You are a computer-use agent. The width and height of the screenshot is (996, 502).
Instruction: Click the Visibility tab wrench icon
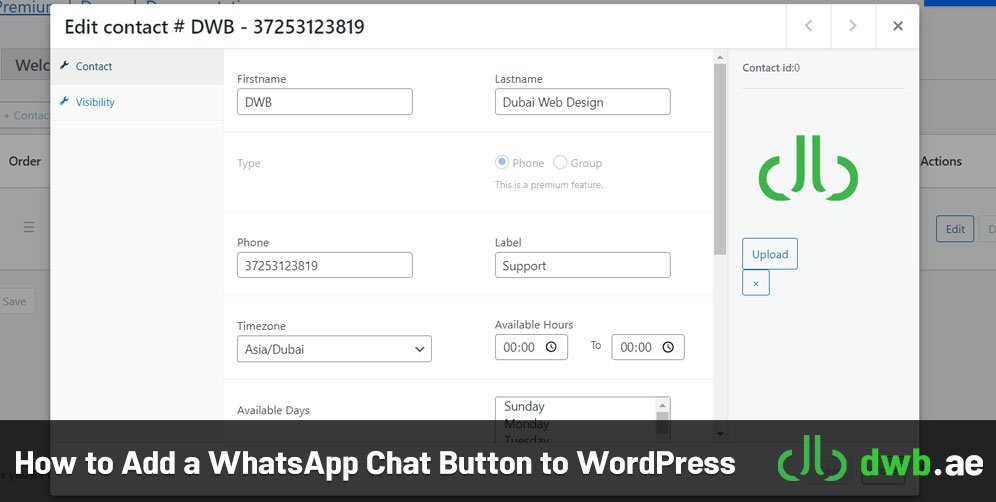[64, 101]
